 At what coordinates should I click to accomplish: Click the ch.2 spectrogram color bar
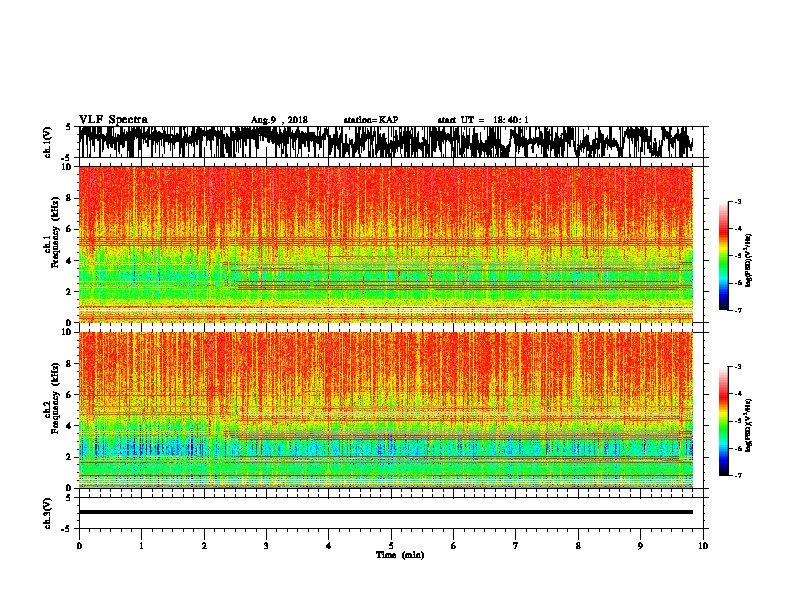[723, 421]
